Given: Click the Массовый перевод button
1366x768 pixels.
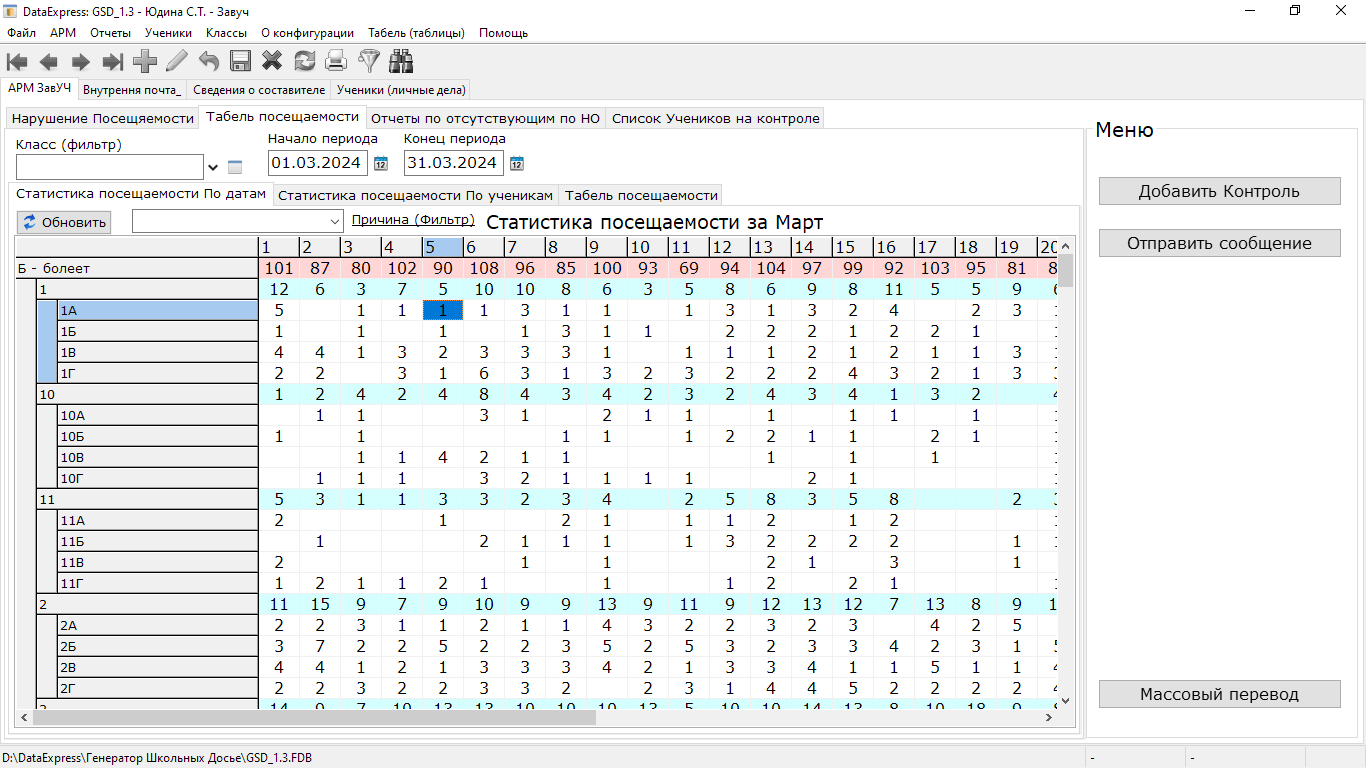Looking at the screenshot, I should (x=1219, y=694).
